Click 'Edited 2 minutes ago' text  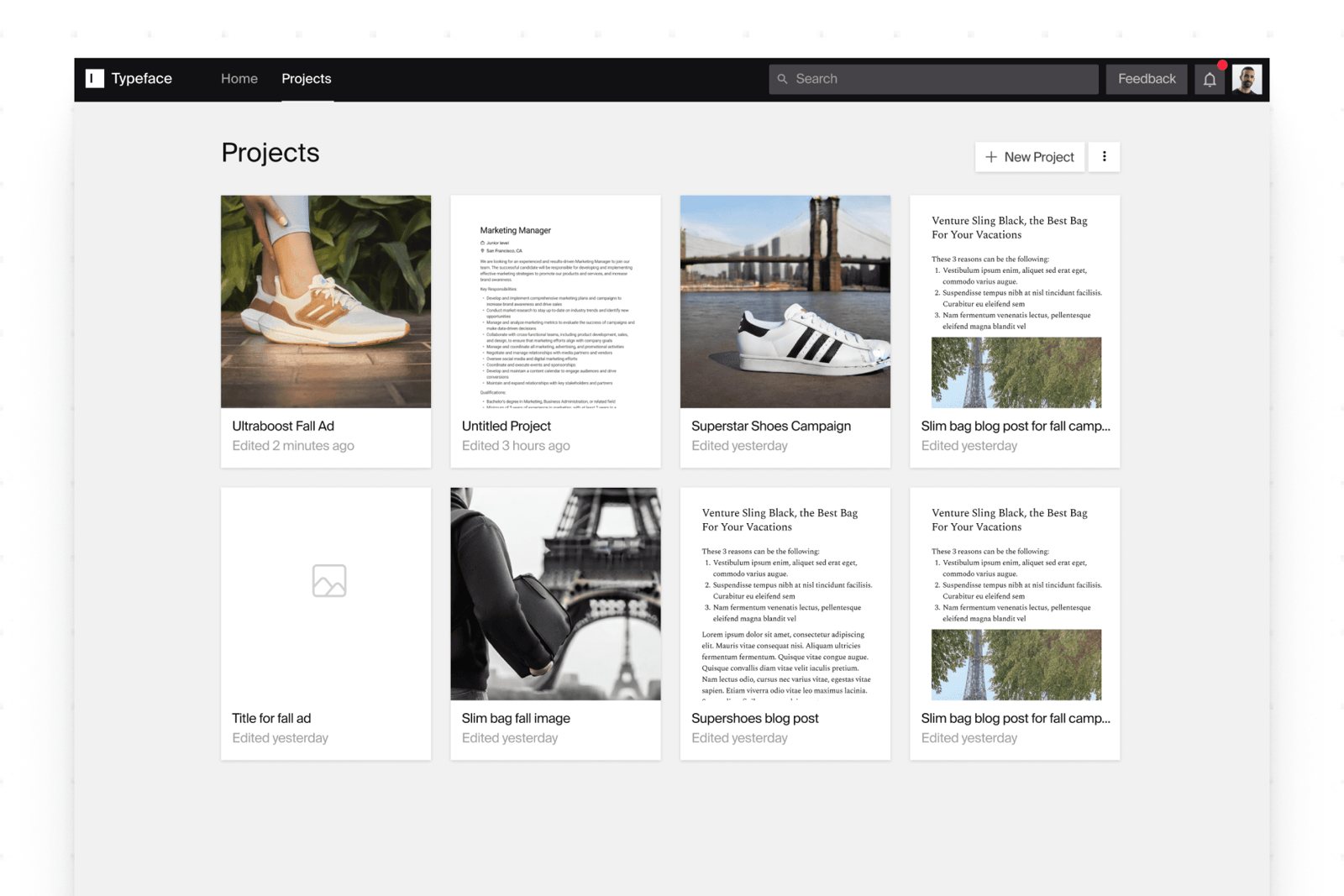pos(293,446)
